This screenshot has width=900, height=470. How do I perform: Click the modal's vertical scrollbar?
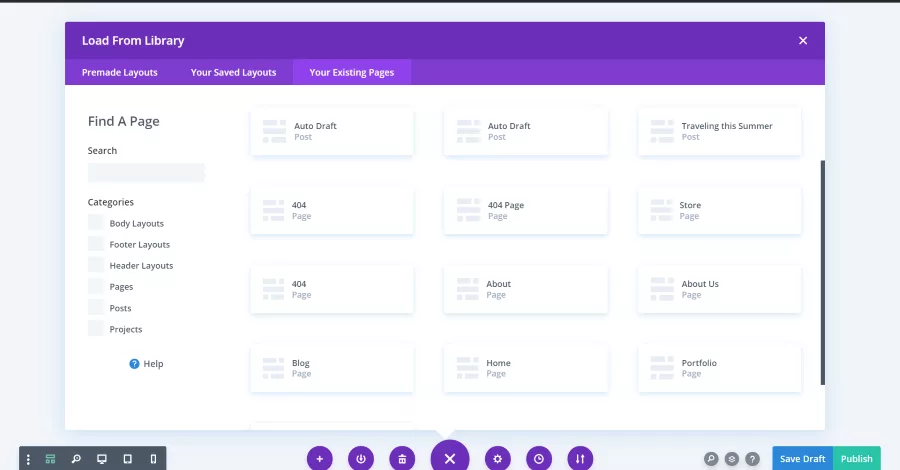click(x=823, y=273)
